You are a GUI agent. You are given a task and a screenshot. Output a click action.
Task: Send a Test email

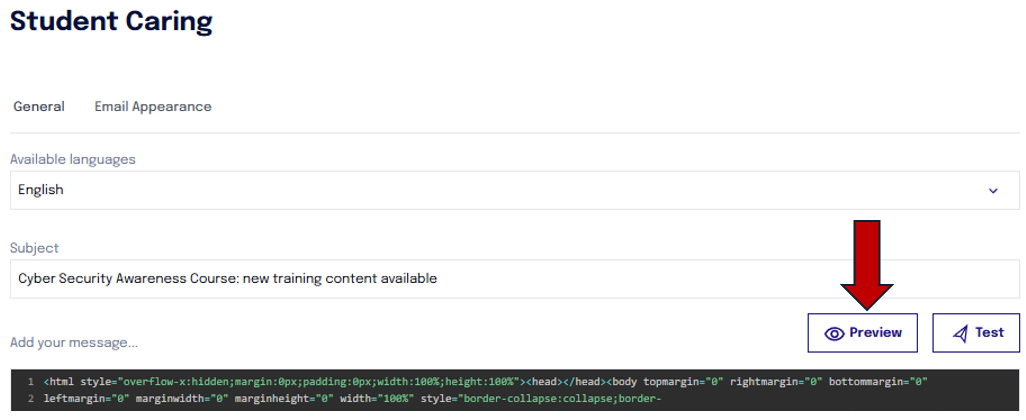tap(976, 332)
